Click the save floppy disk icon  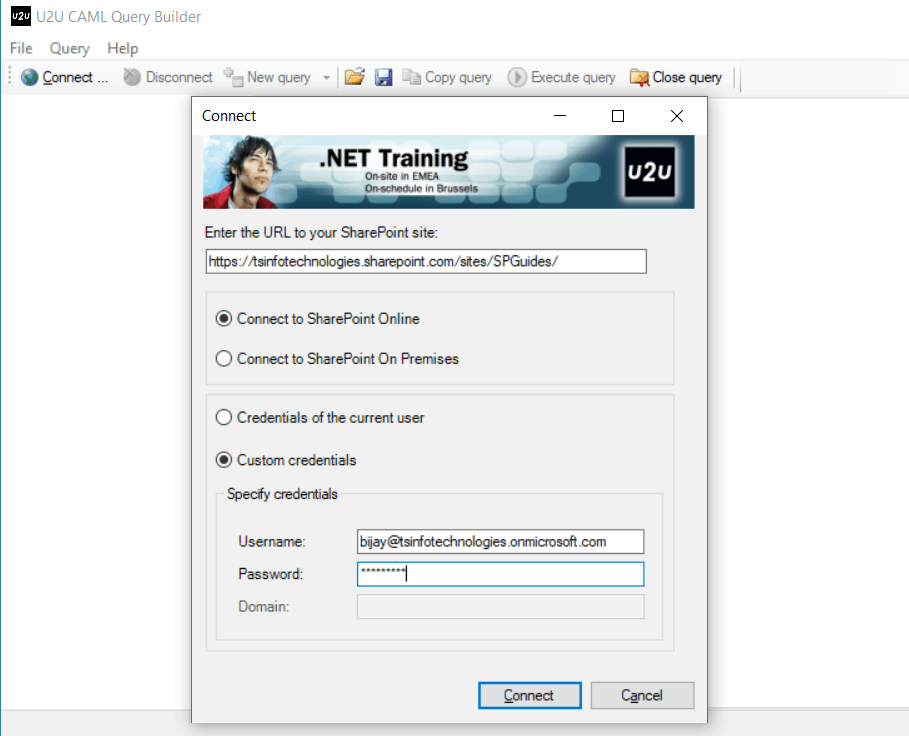tap(383, 77)
